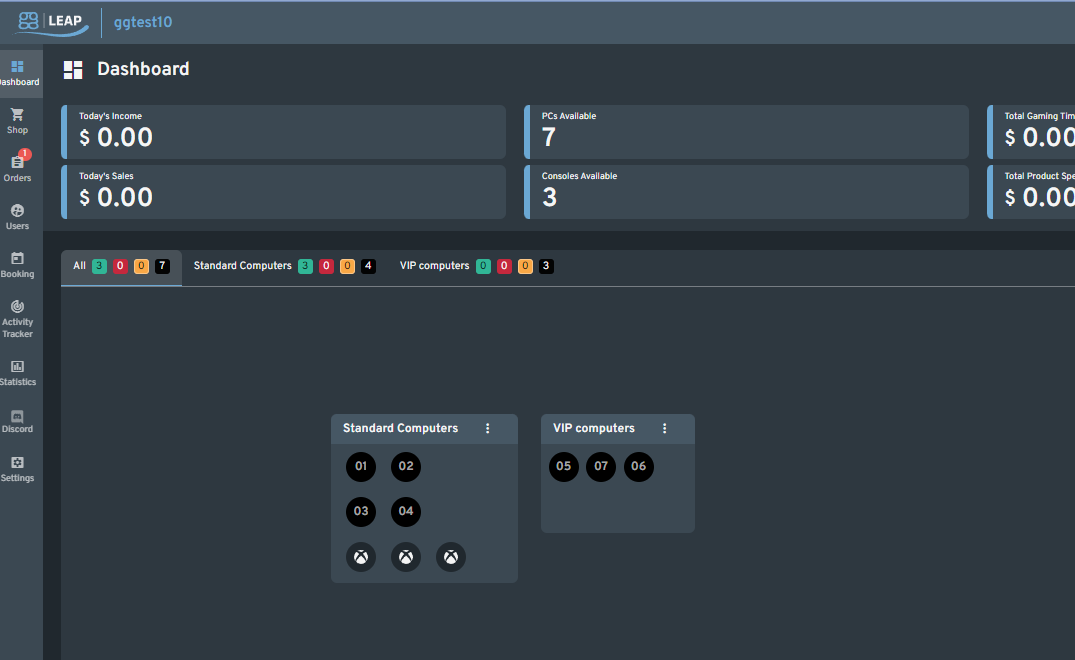This screenshot has height=660, width=1075.
Task: Click the LEAP logo
Action: pyautogui.click(x=48, y=21)
